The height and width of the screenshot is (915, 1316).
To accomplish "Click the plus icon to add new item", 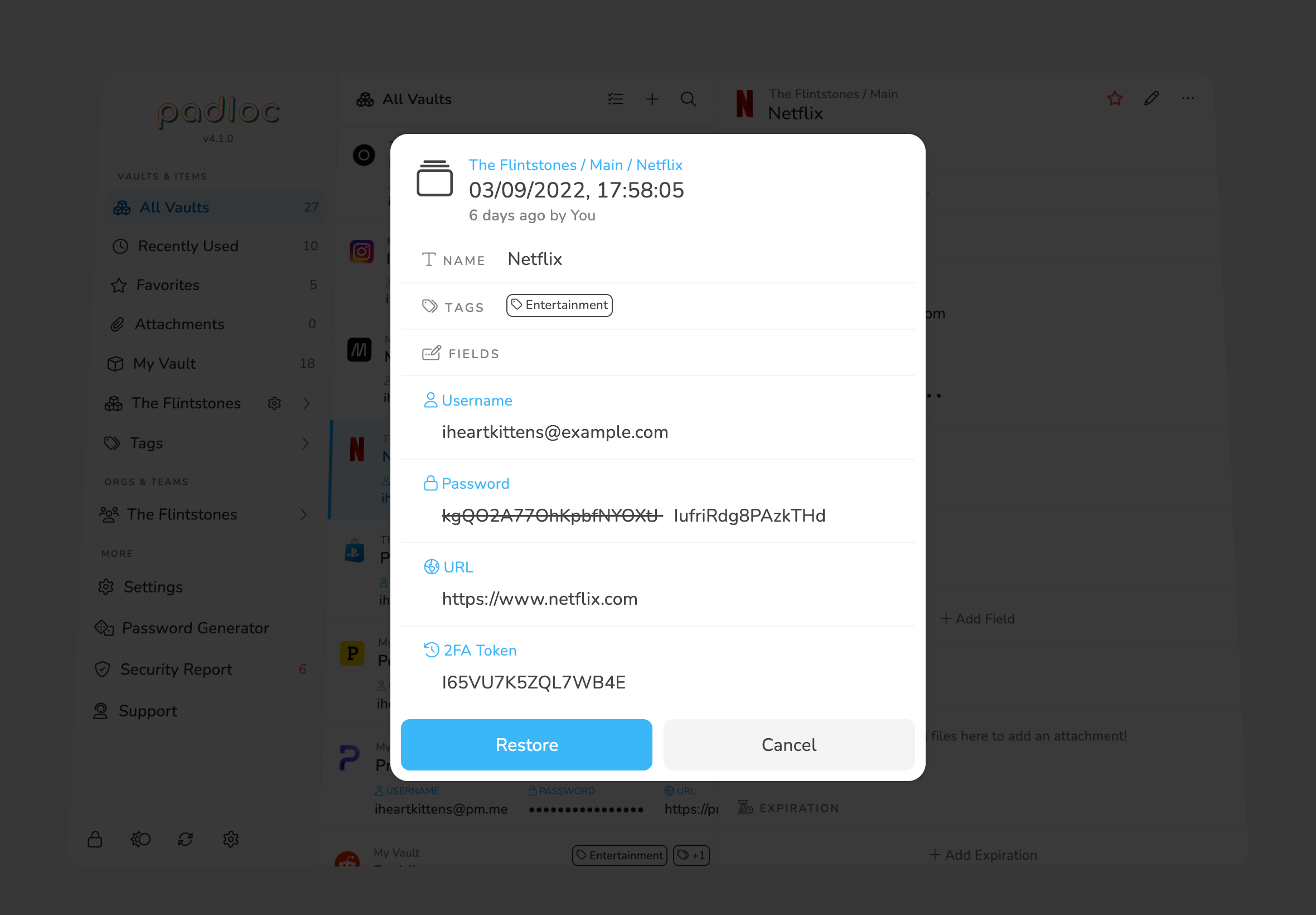I will coord(652,99).
